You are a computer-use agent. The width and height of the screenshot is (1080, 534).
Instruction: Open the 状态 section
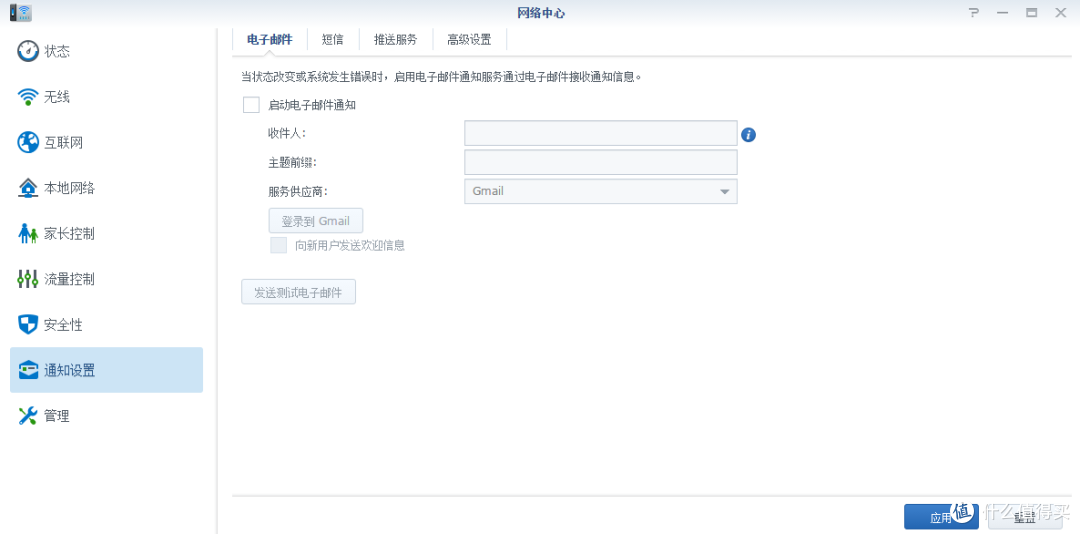(107, 52)
